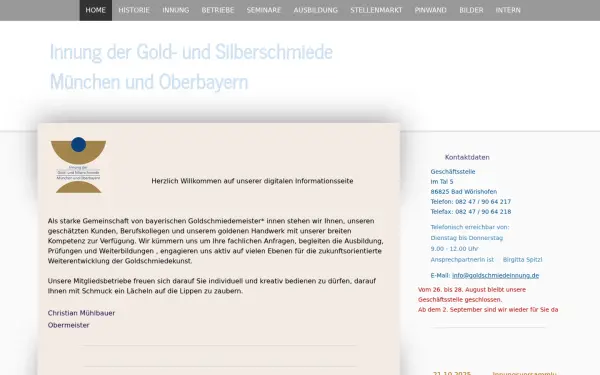Click the site title Innung der Gold- und Silberschmiede

tap(191, 52)
